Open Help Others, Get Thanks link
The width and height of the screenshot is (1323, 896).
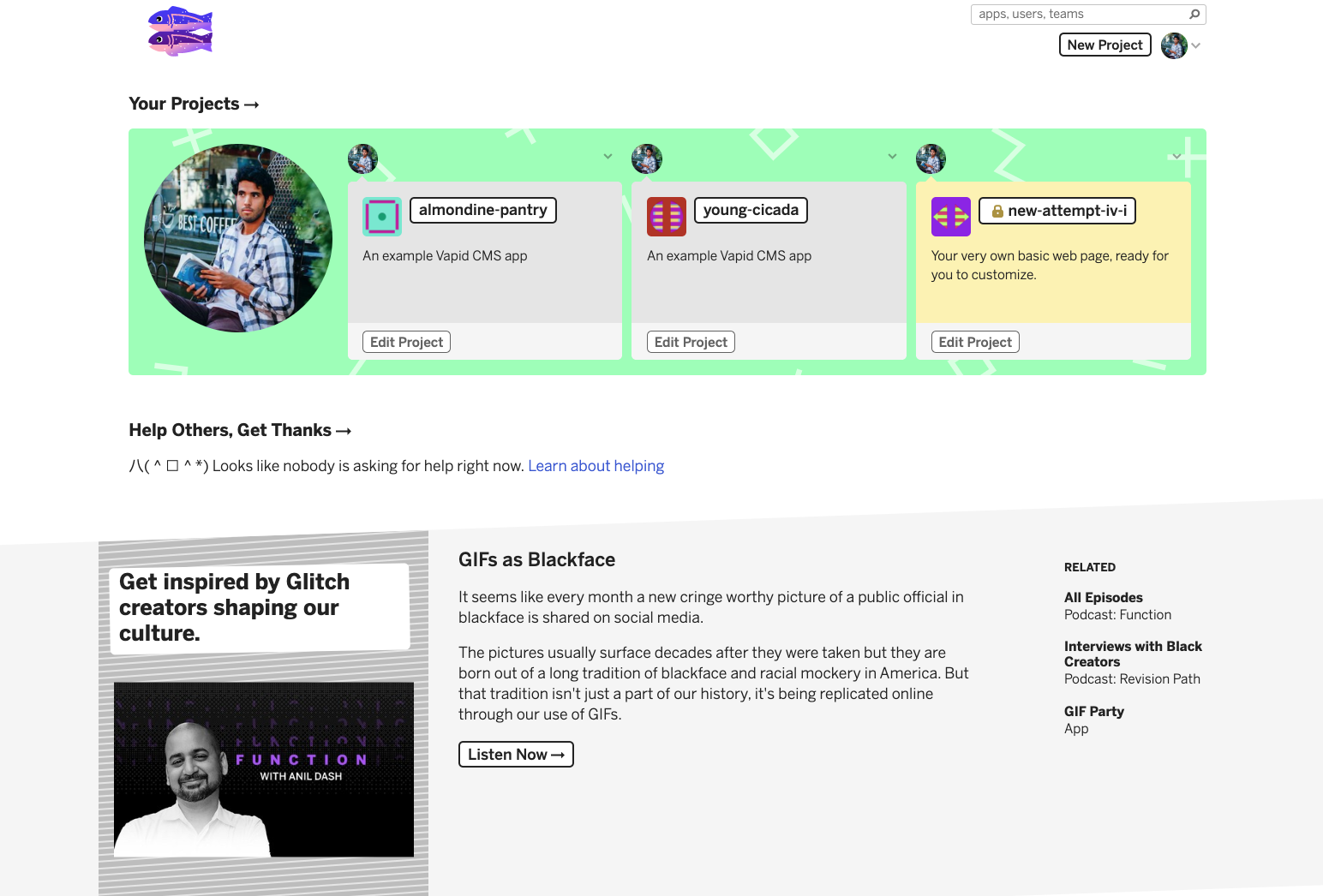tap(240, 430)
